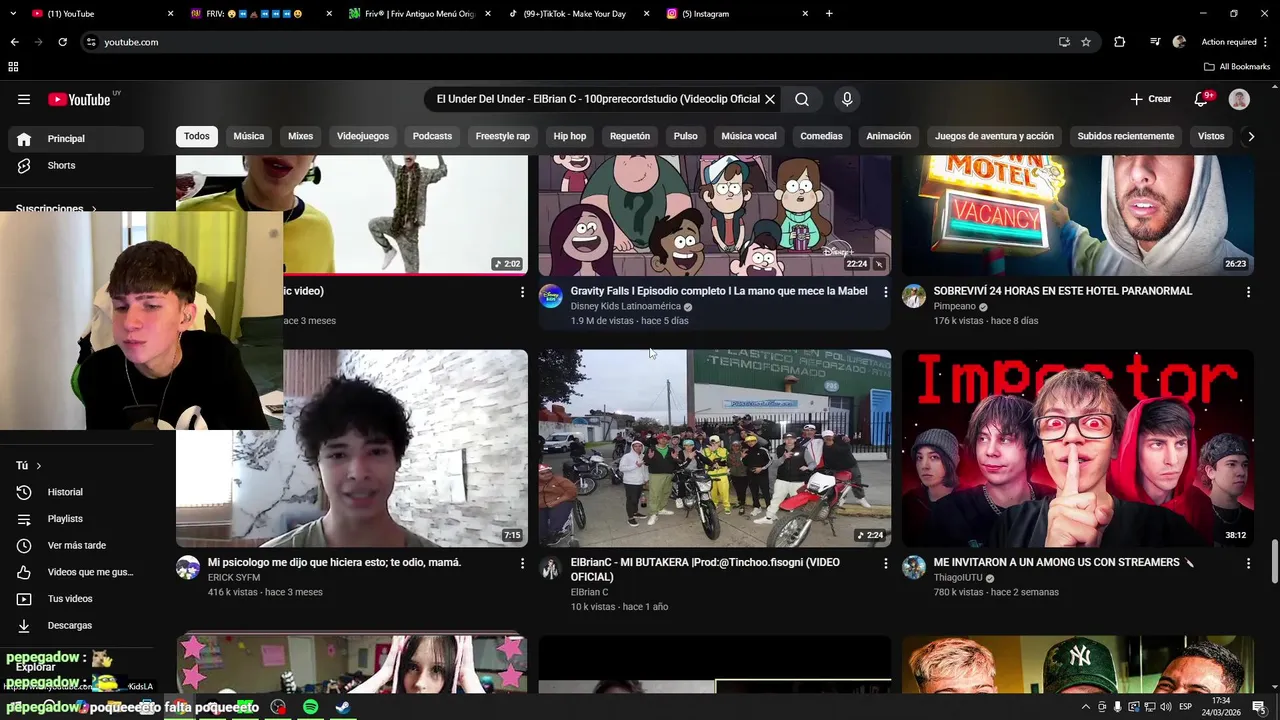Play the Gravity Falls episode thumbnail

point(715,214)
